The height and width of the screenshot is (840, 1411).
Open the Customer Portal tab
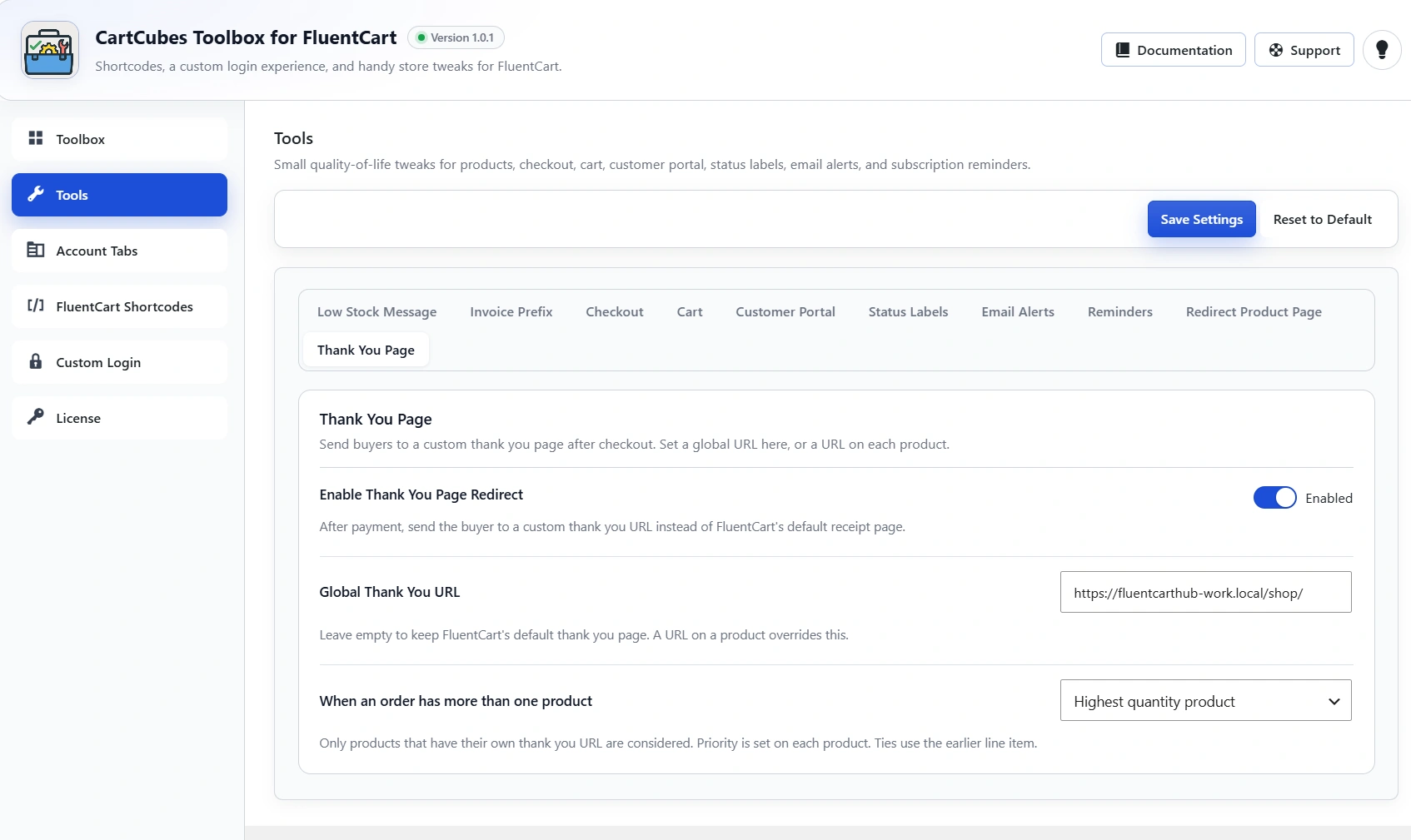(x=785, y=312)
